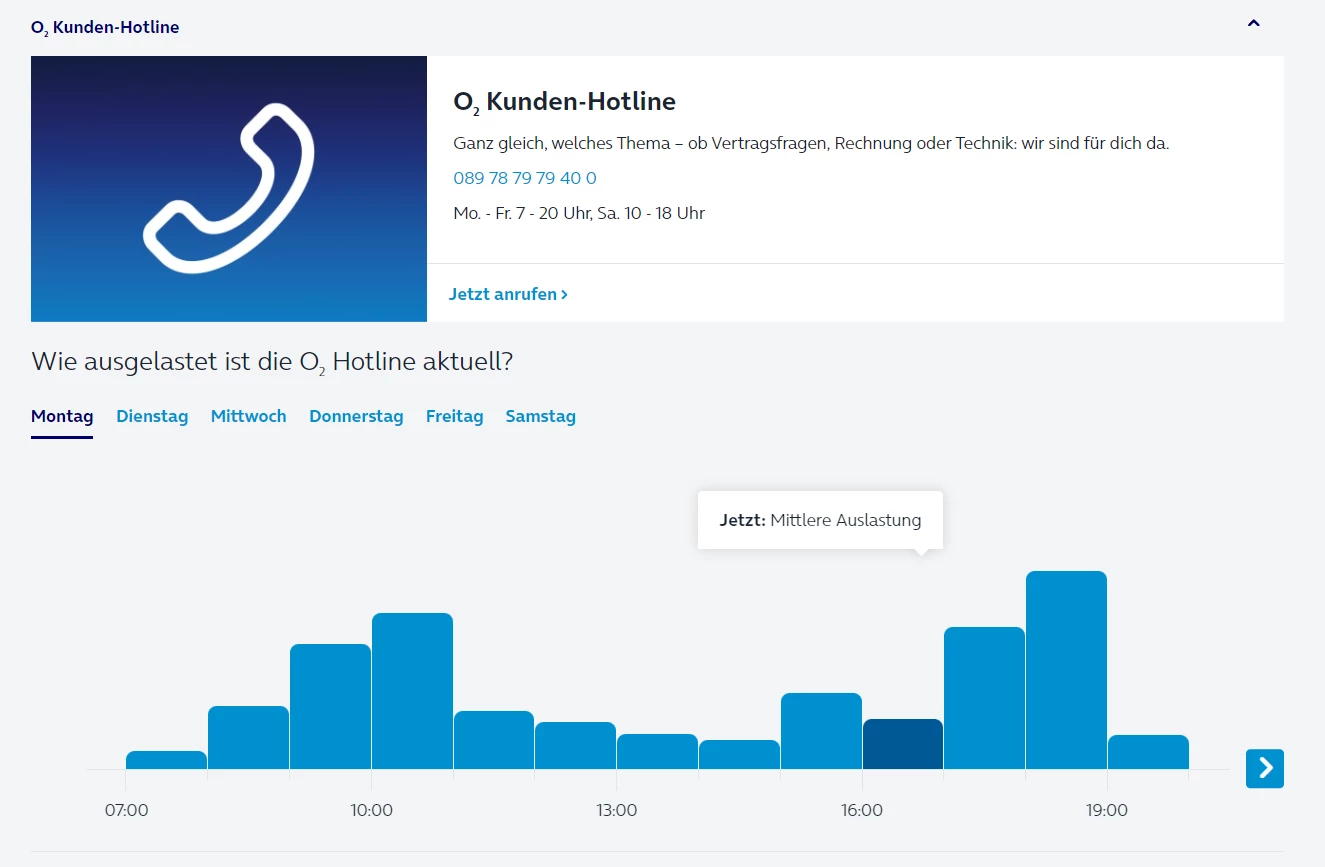Click the 13:00 axis label
This screenshot has height=867, width=1325.
617,810
